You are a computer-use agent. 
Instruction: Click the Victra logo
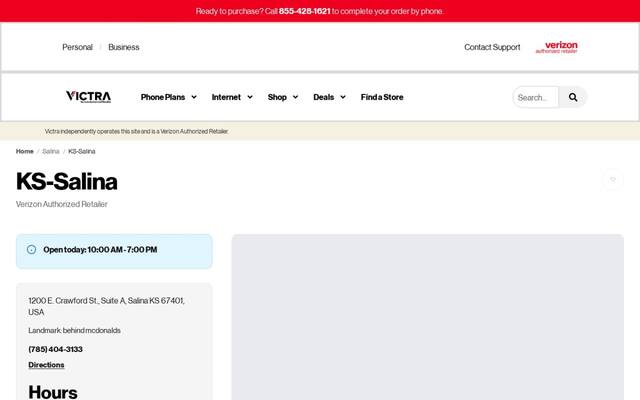coord(88,97)
